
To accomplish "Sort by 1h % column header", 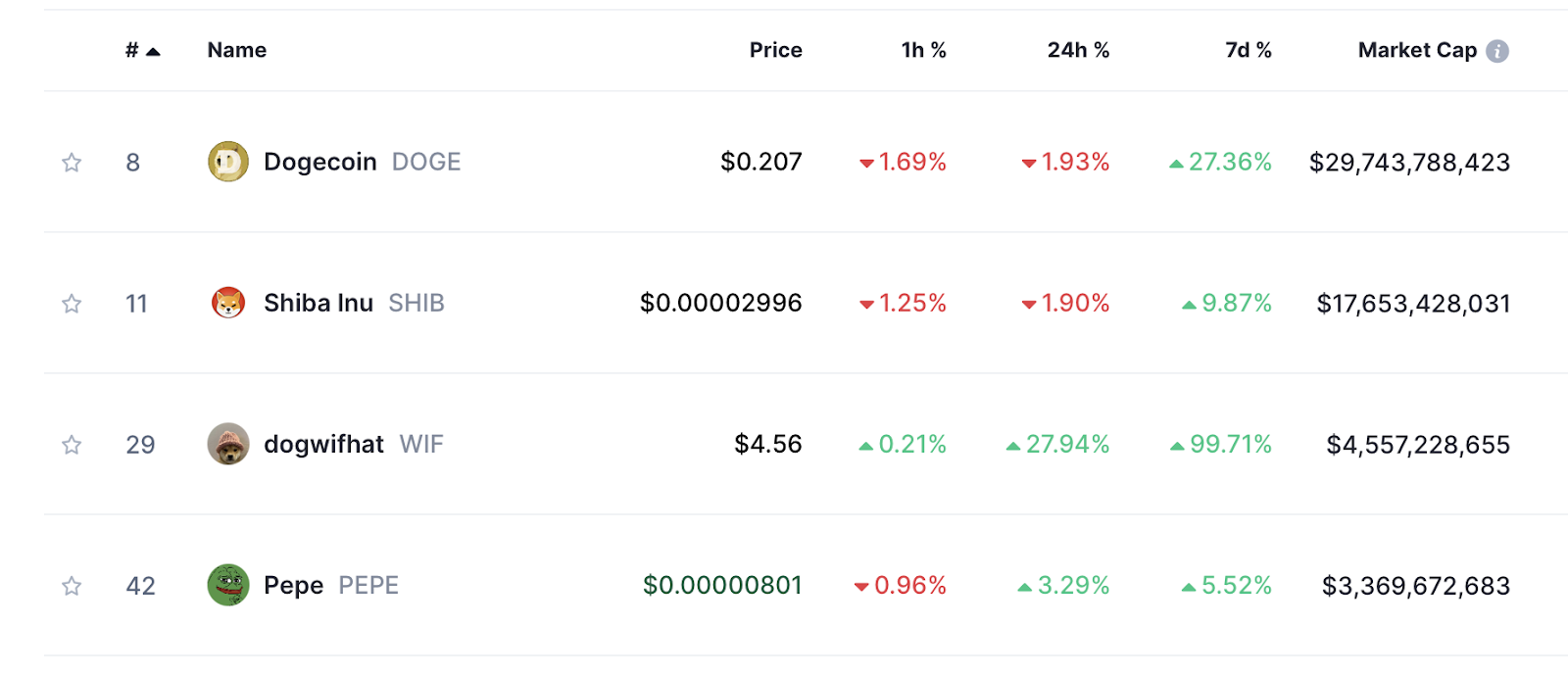I will [x=923, y=50].
